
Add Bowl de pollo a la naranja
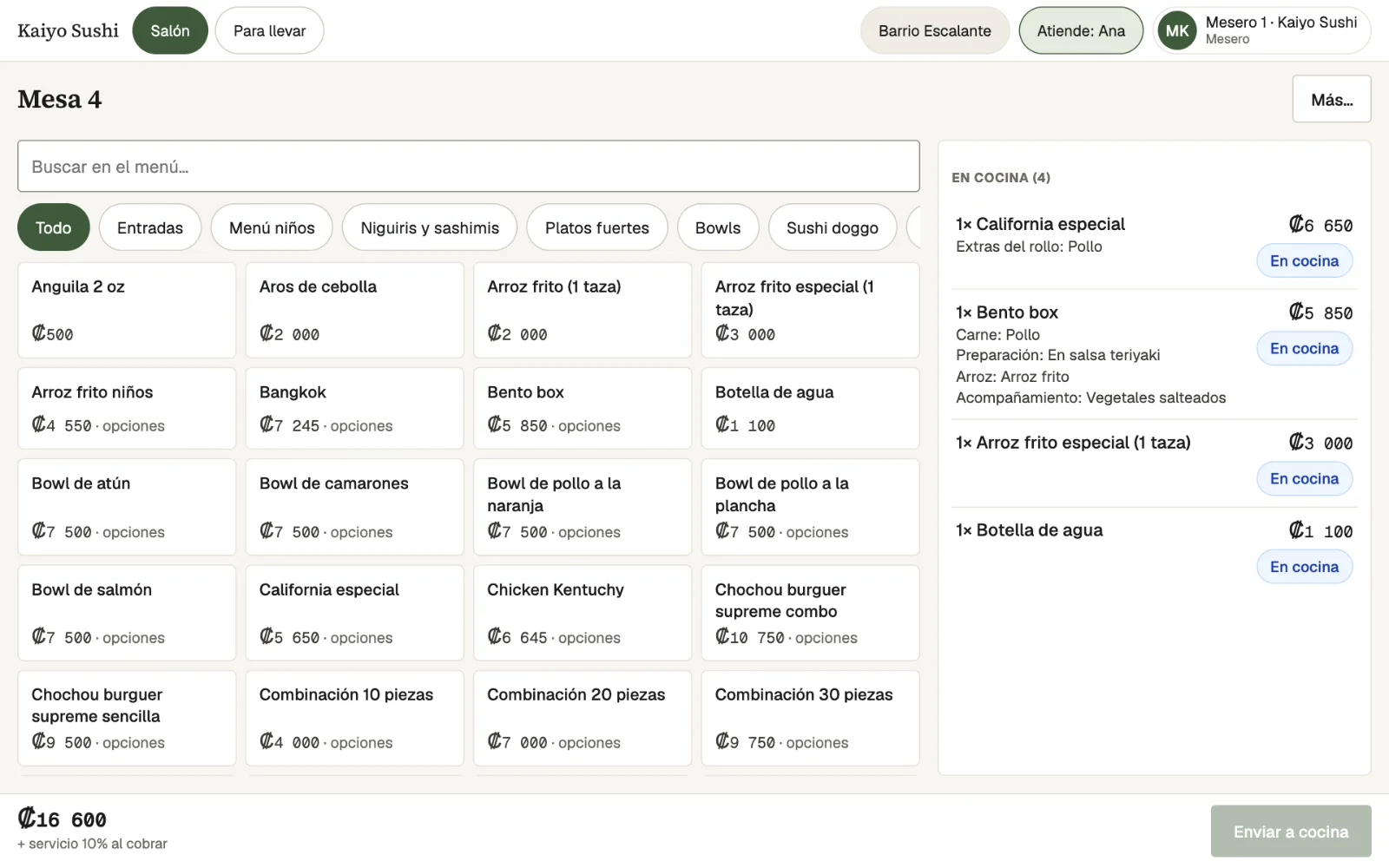(x=583, y=507)
